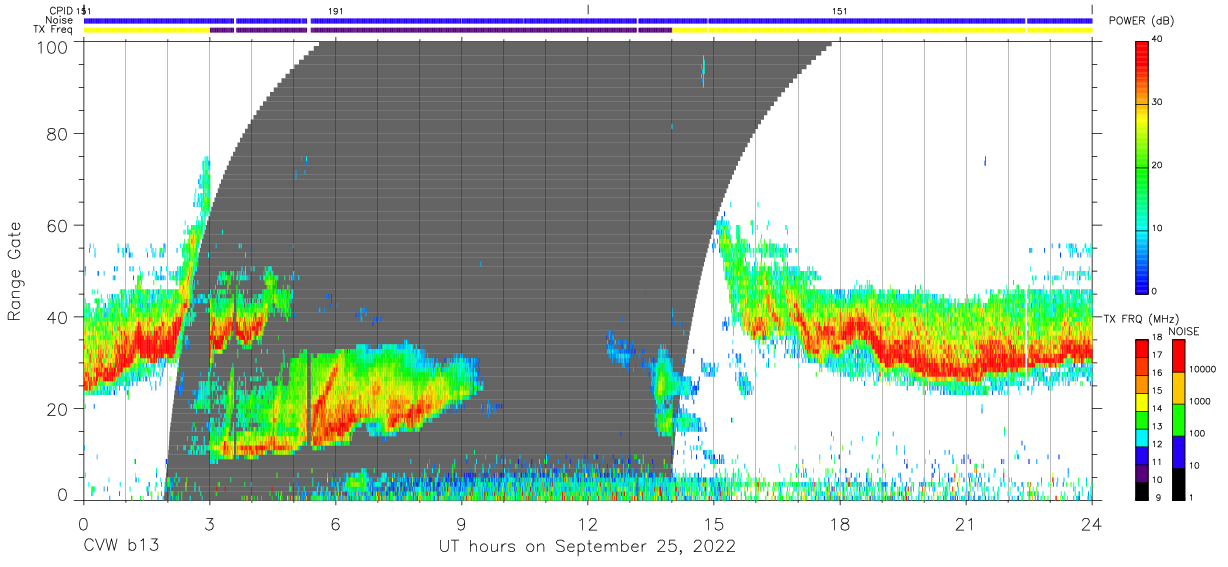Click the x-axis tick label '6'

pos(335,524)
